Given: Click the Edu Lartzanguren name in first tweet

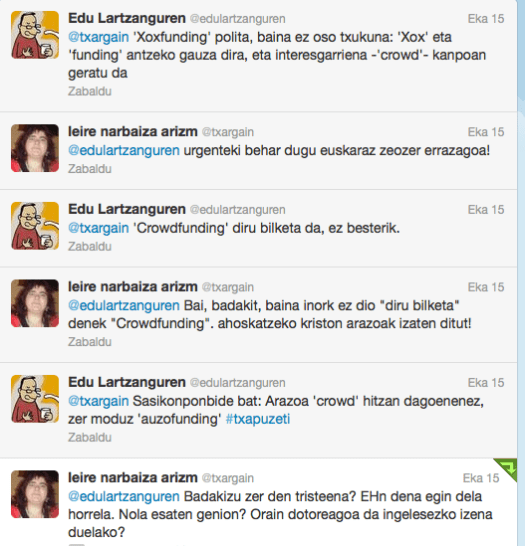Looking at the screenshot, I should coord(127,18).
